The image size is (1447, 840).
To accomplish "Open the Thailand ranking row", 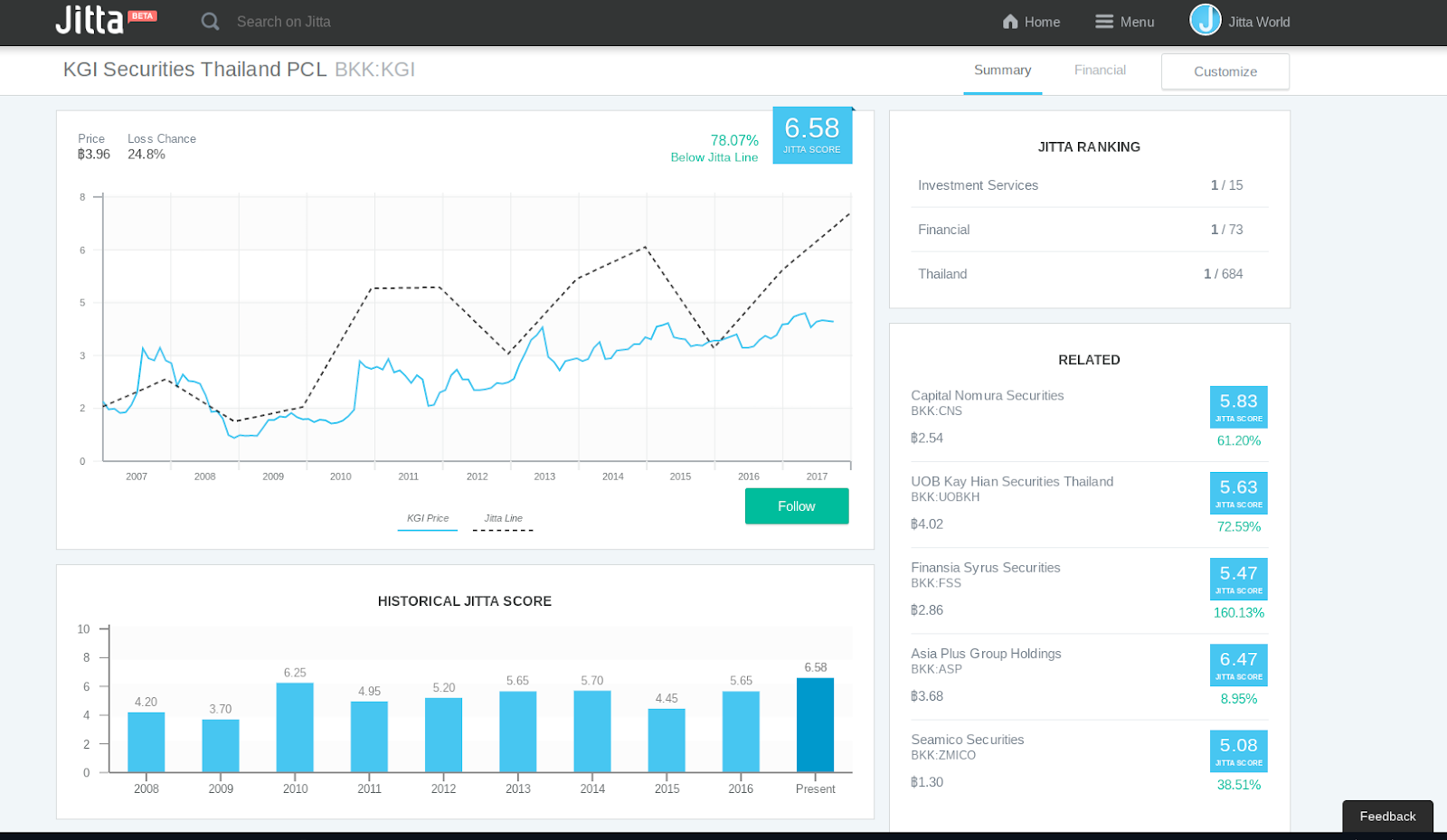I will [1089, 274].
